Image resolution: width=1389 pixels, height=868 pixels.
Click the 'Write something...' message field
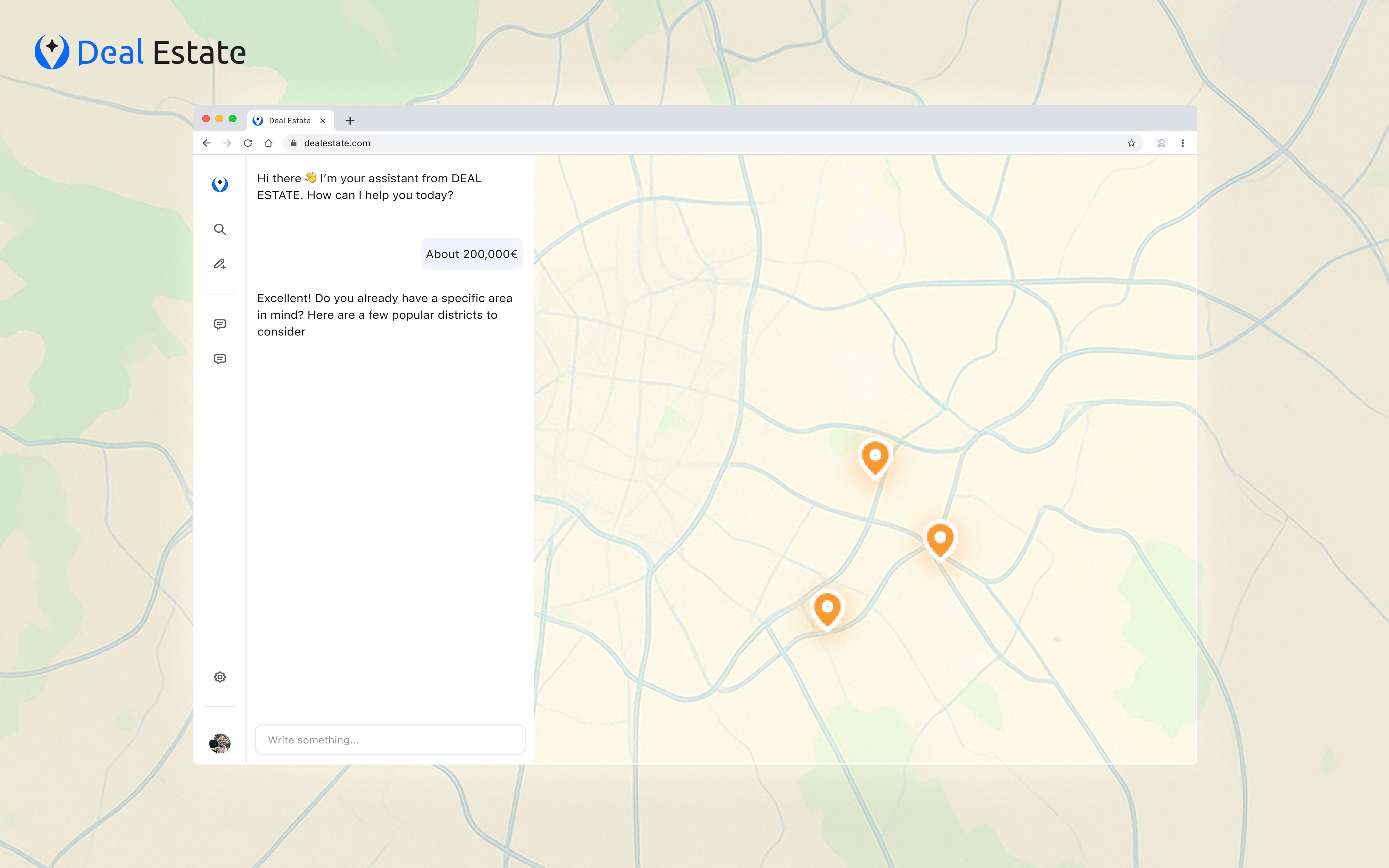390,740
